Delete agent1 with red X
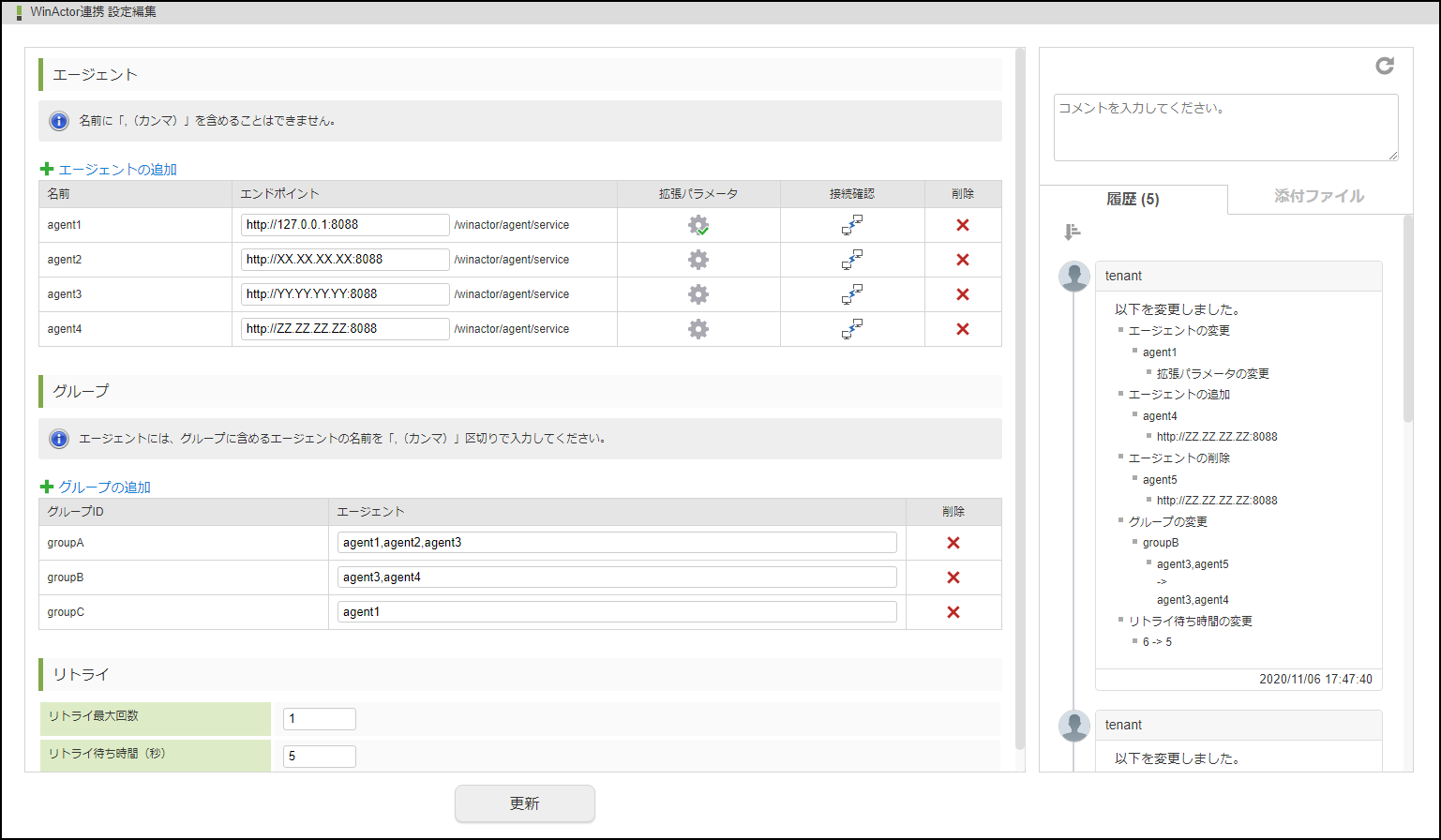Screen dimensions: 1441x840 [x=962, y=225]
